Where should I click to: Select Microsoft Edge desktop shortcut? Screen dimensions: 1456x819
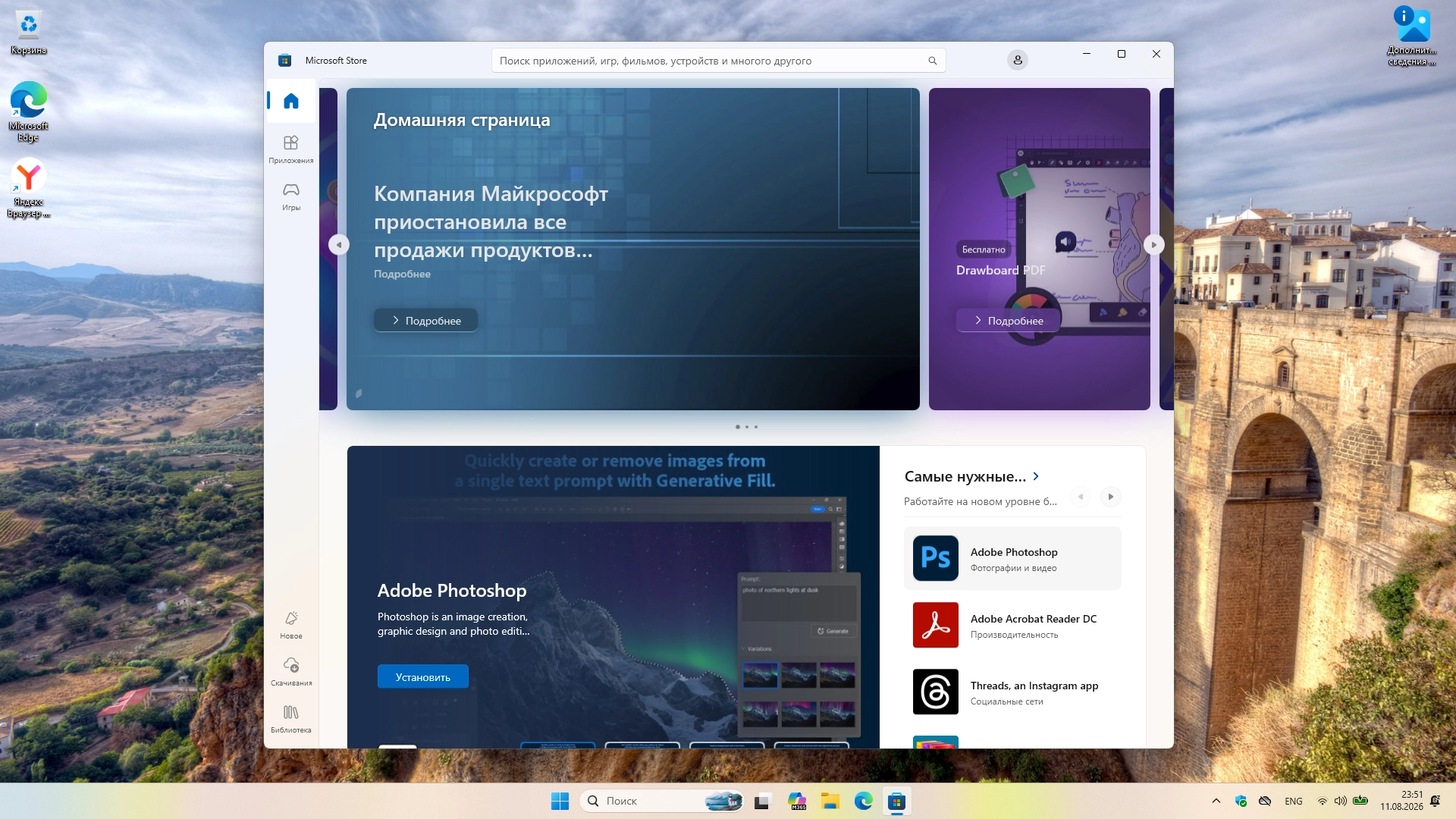tap(29, 111)
